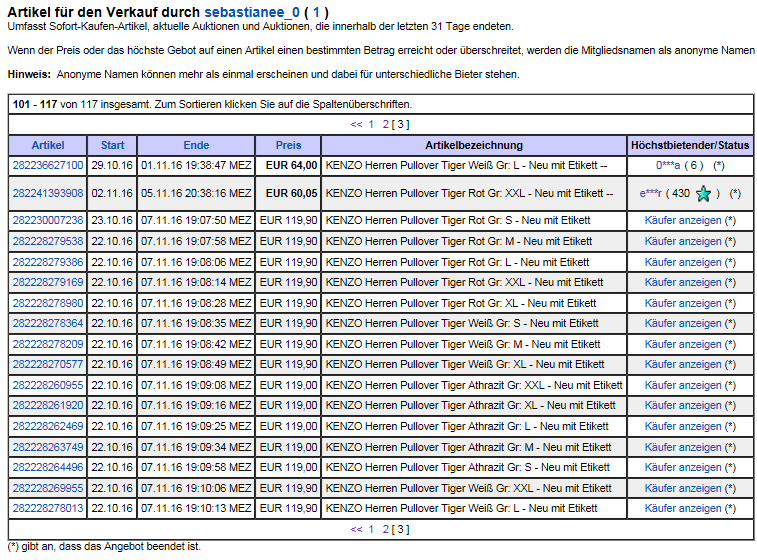Open seller profile sebastianee_0

(252, 12)
